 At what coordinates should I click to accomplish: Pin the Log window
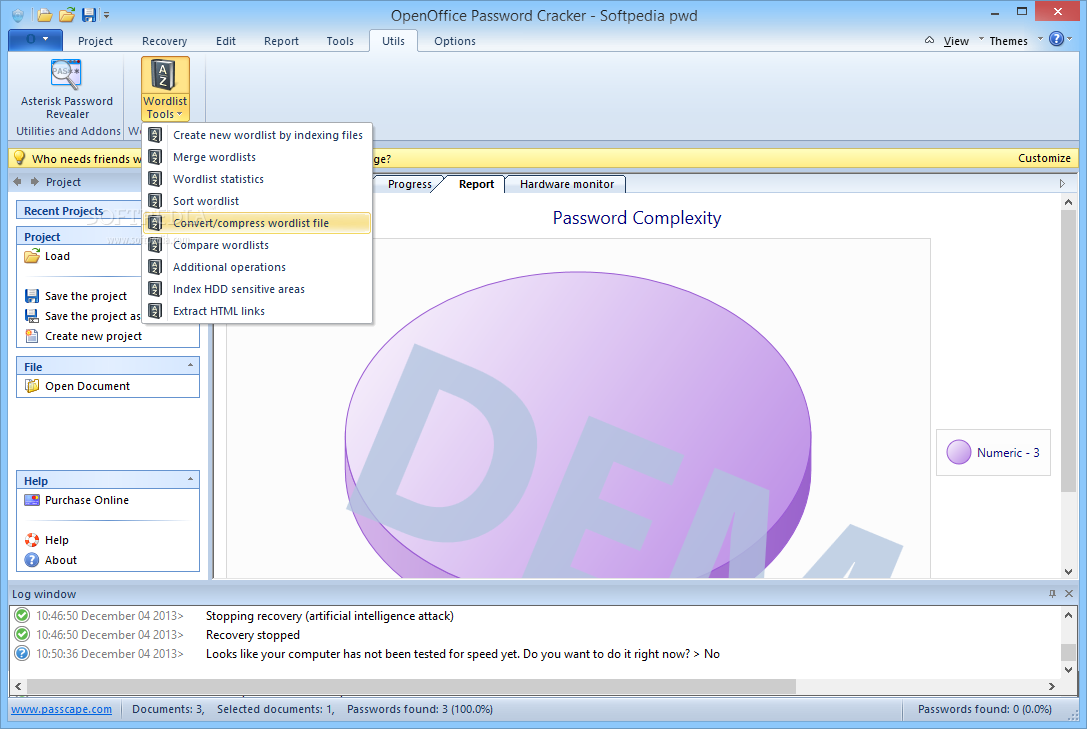click(1052, 594)
